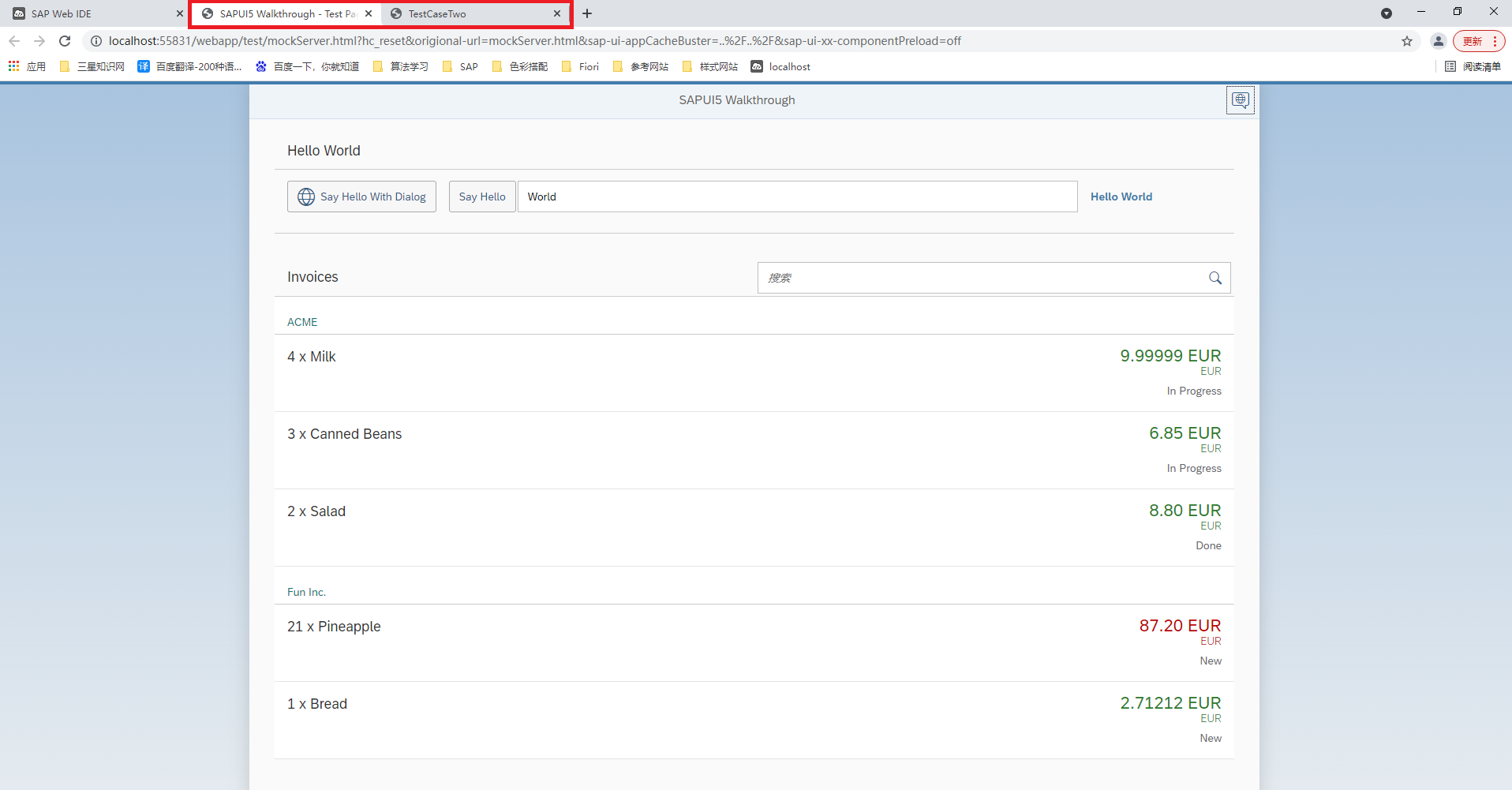Click the browser address bar URL
Viewport: 1512px width, 790px height.
coord(535,41)
